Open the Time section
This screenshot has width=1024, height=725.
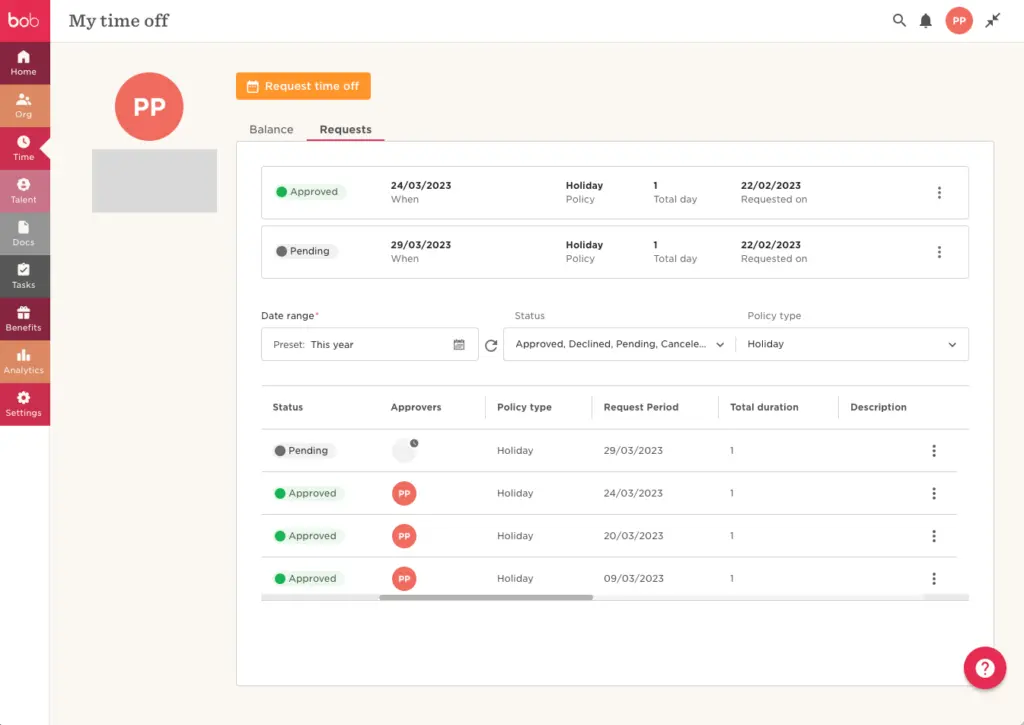[x=24, y=148]
